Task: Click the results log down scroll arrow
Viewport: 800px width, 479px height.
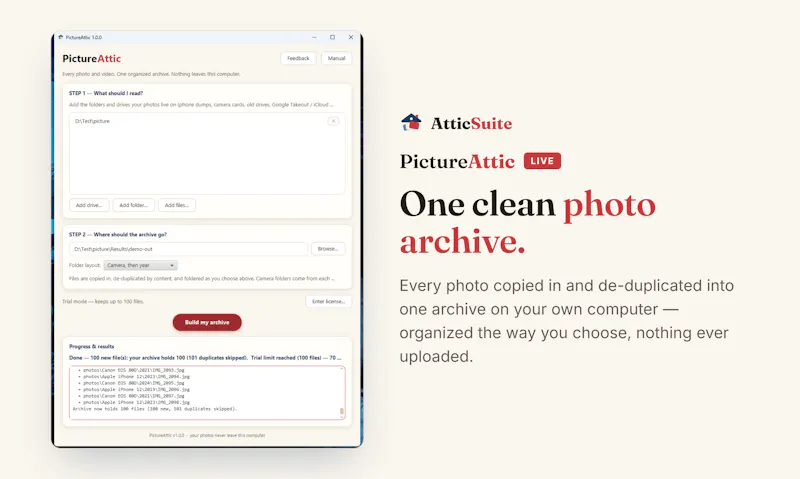Action: (342, 417)
